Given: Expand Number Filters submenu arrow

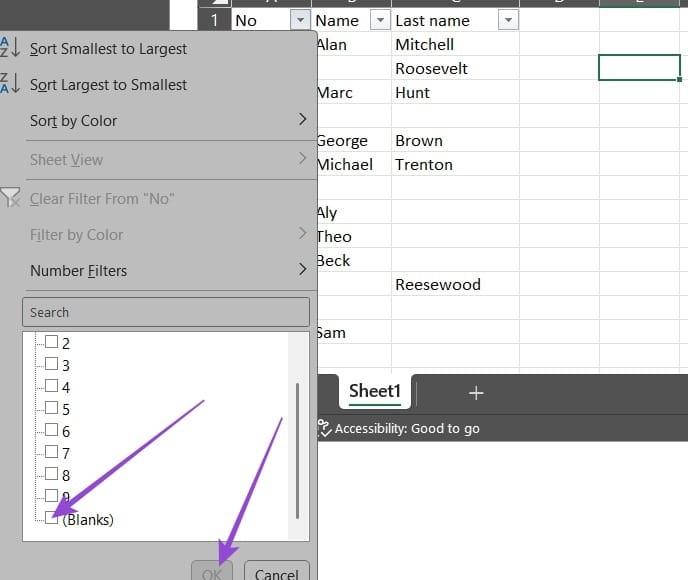Looking at the screenshot, I should (x=302, y=269).
